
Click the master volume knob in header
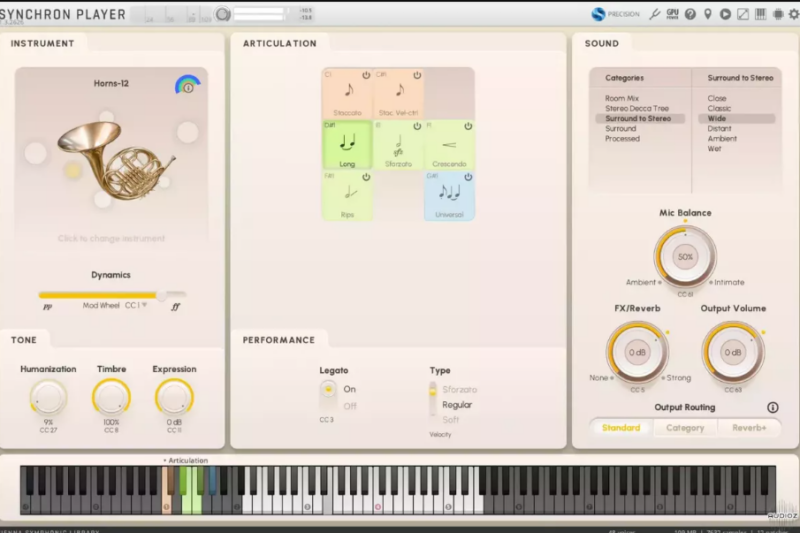click(222, 14)
